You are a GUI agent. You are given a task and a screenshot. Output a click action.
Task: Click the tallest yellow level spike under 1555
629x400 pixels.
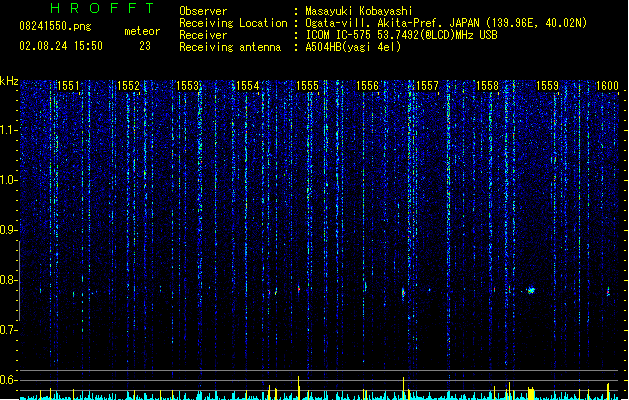(298, 387)
